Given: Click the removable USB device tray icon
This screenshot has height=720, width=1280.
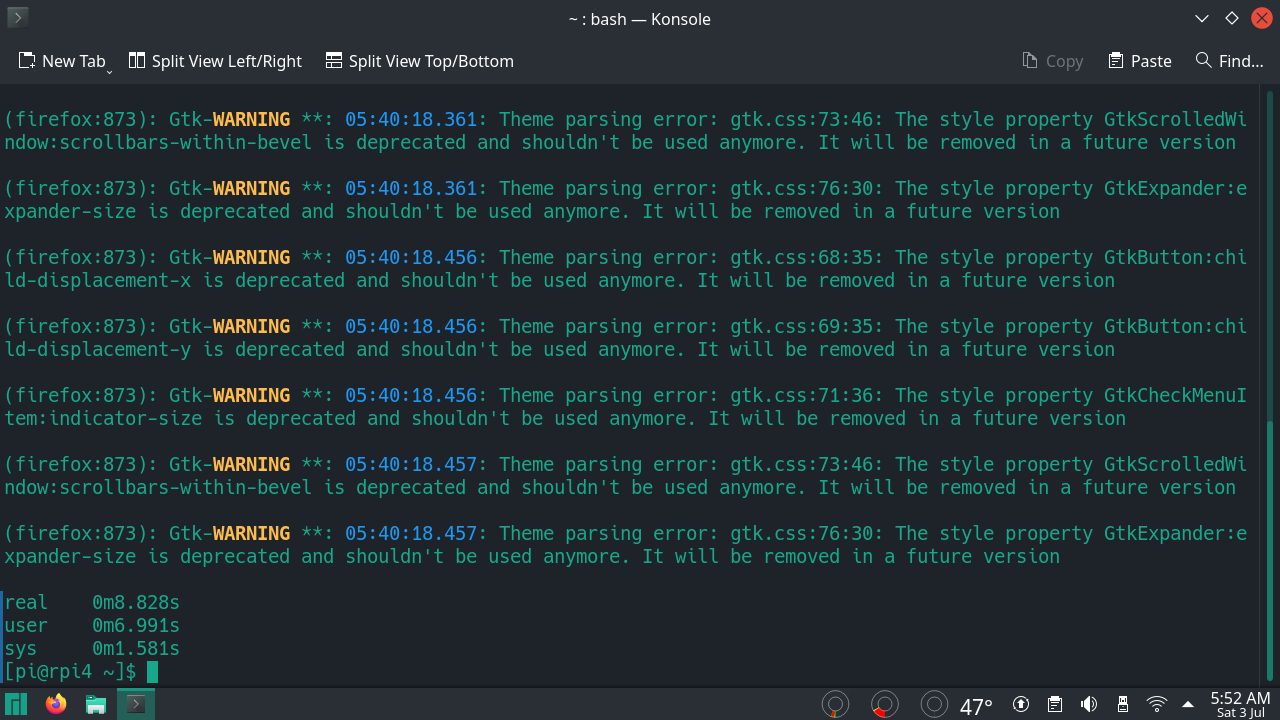Looking at the screenshot, I should click(x=1122, y=705).
